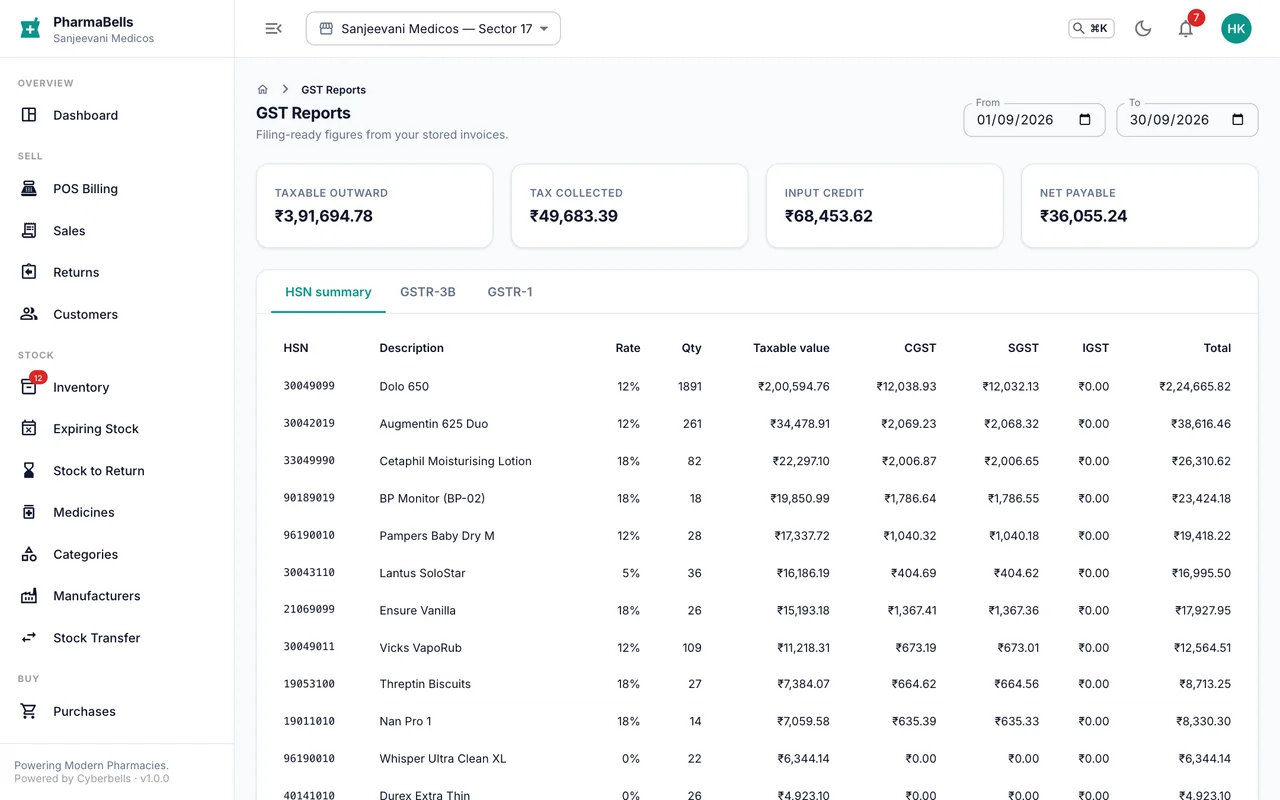
Task: Open Customers people icon
Action: tap(29, 314)
